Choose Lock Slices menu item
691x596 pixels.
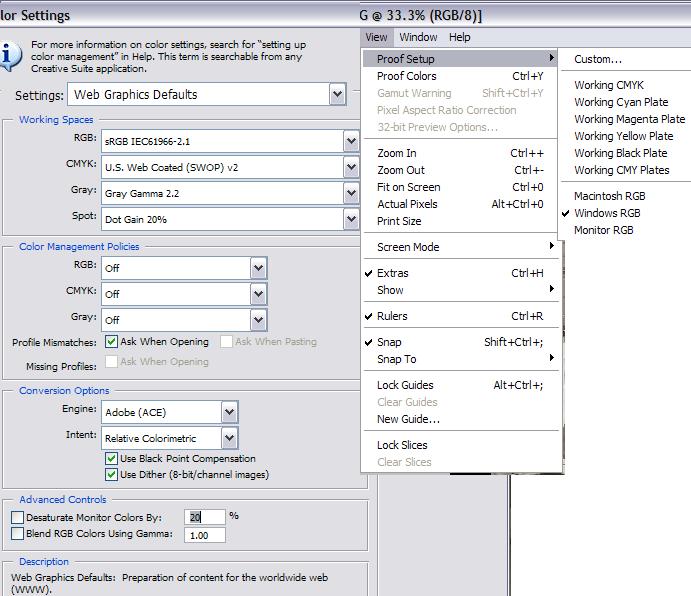pos(460,445)
